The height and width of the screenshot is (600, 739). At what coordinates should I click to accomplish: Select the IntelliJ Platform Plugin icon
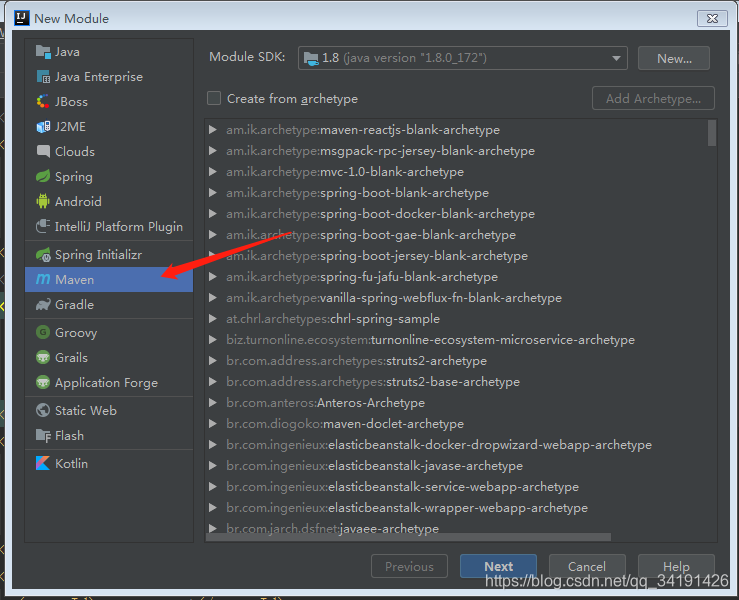(43, 227)
